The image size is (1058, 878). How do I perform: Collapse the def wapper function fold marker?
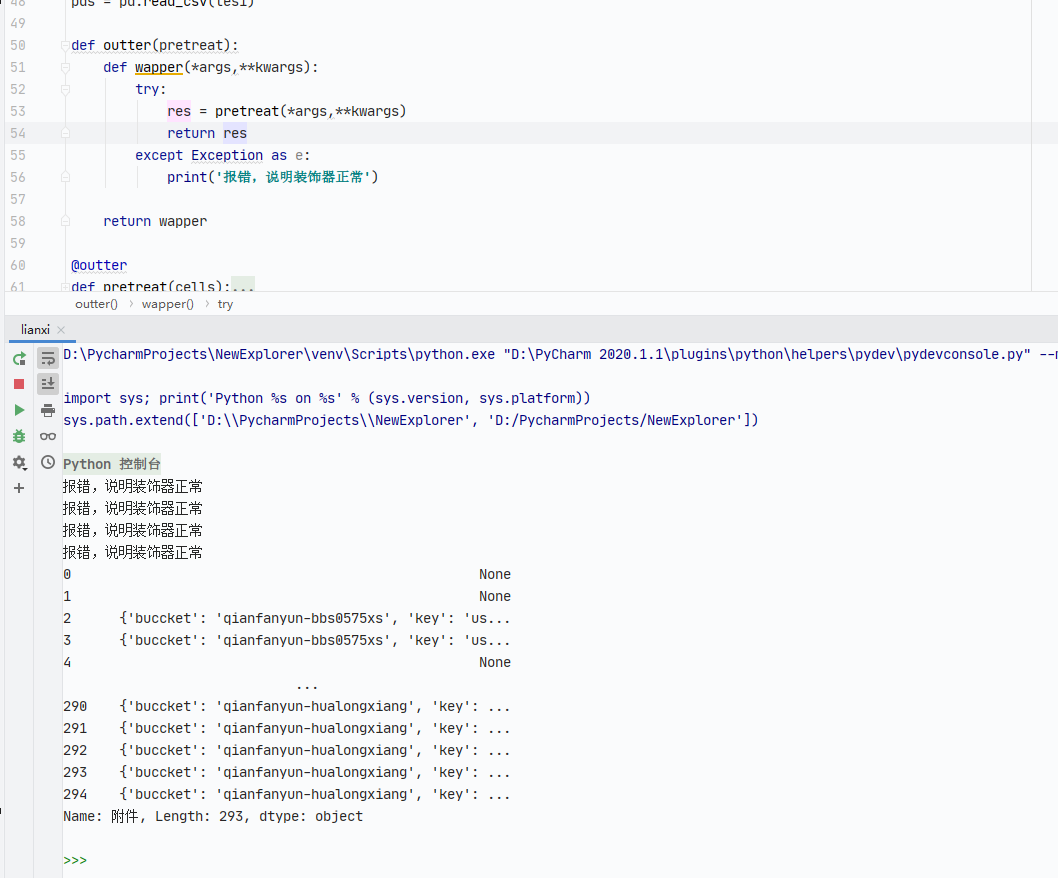coord(65,67)
